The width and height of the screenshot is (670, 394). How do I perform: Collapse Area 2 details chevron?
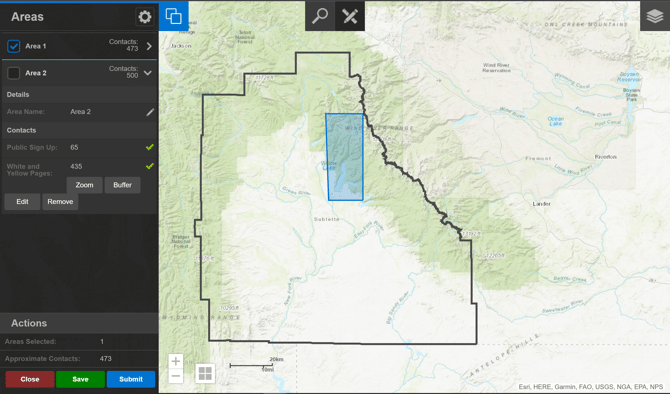pyautogui.click(x=148, y=73)
